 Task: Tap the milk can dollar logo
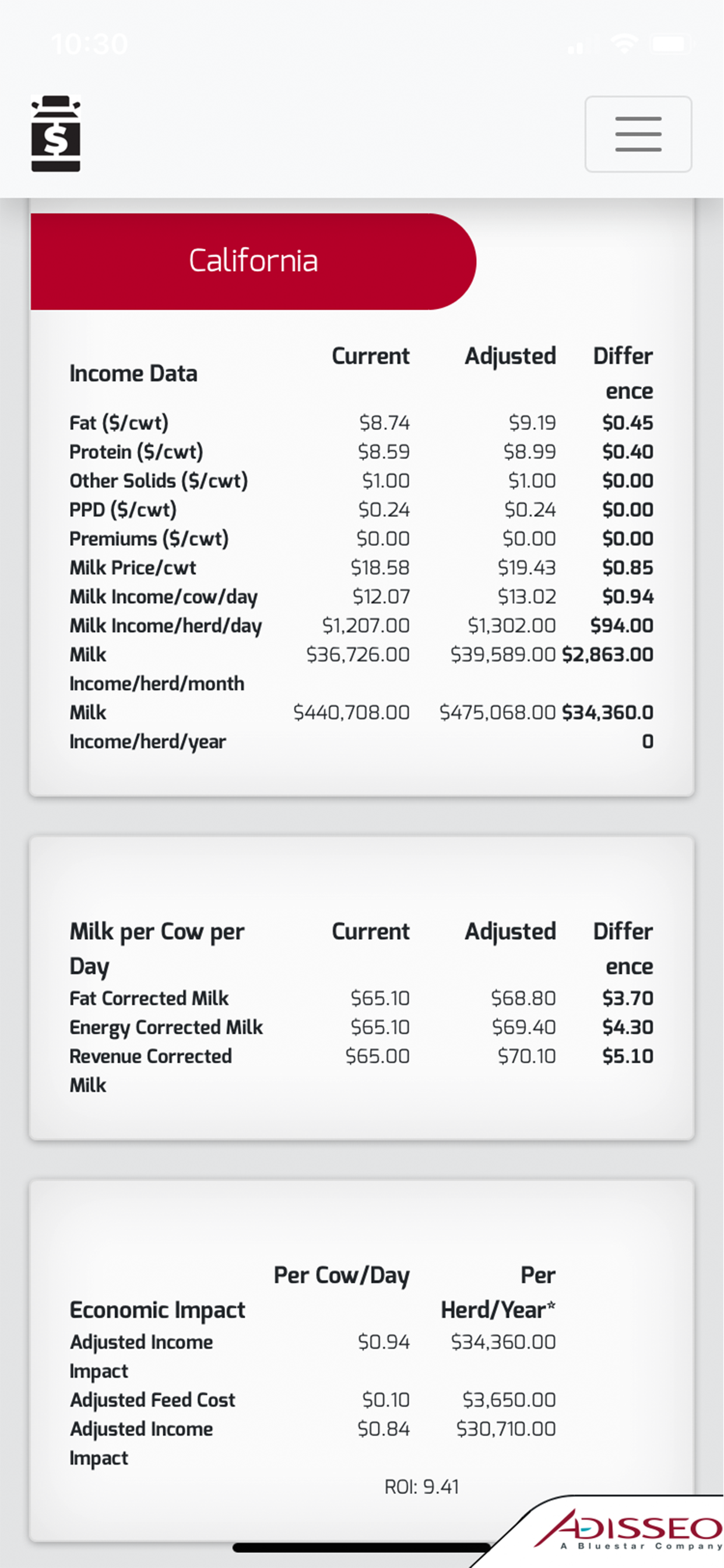(55, 134)
